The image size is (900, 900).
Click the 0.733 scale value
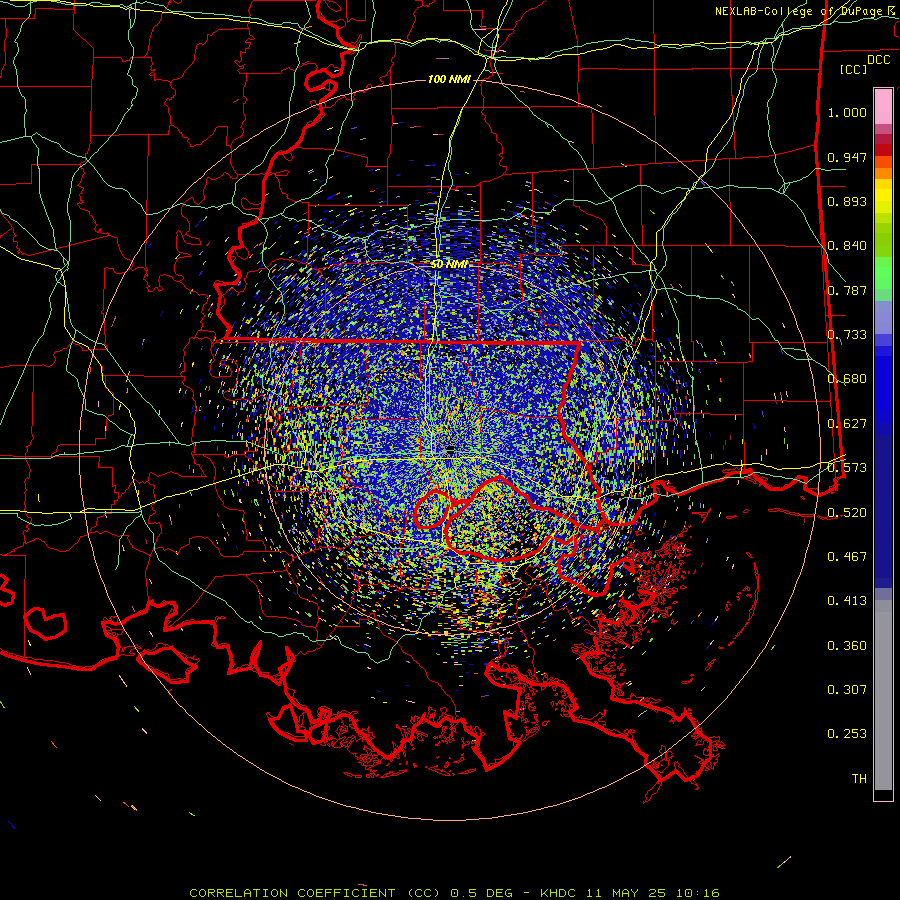[x=847, y=335]
